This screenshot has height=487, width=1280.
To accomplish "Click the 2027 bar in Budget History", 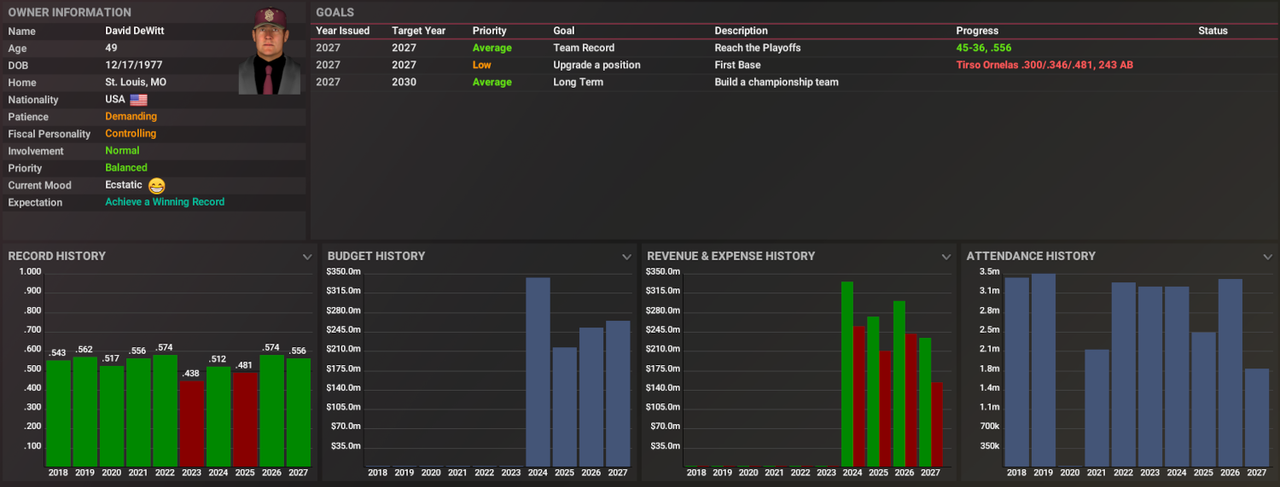I will coord(618,393).
